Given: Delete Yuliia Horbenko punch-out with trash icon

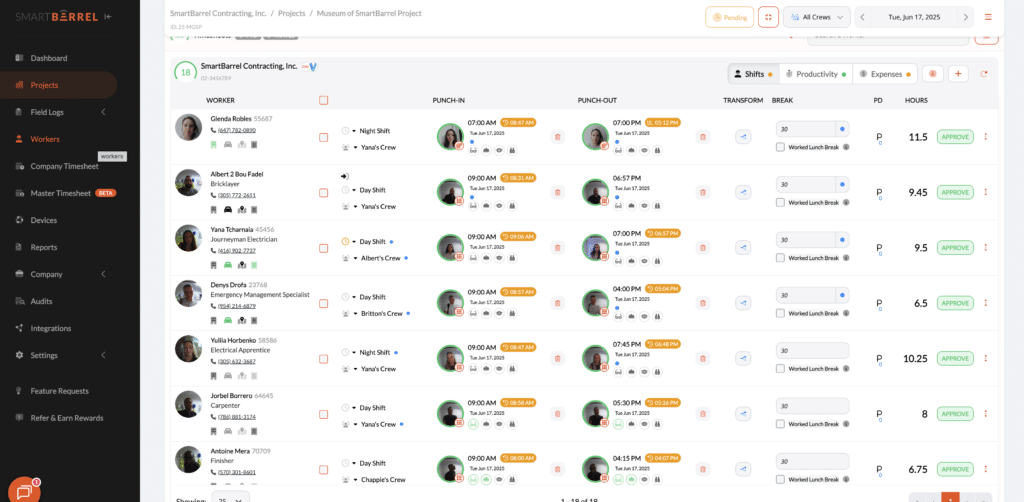Looking at the screenshot, I should click(703, 358).
